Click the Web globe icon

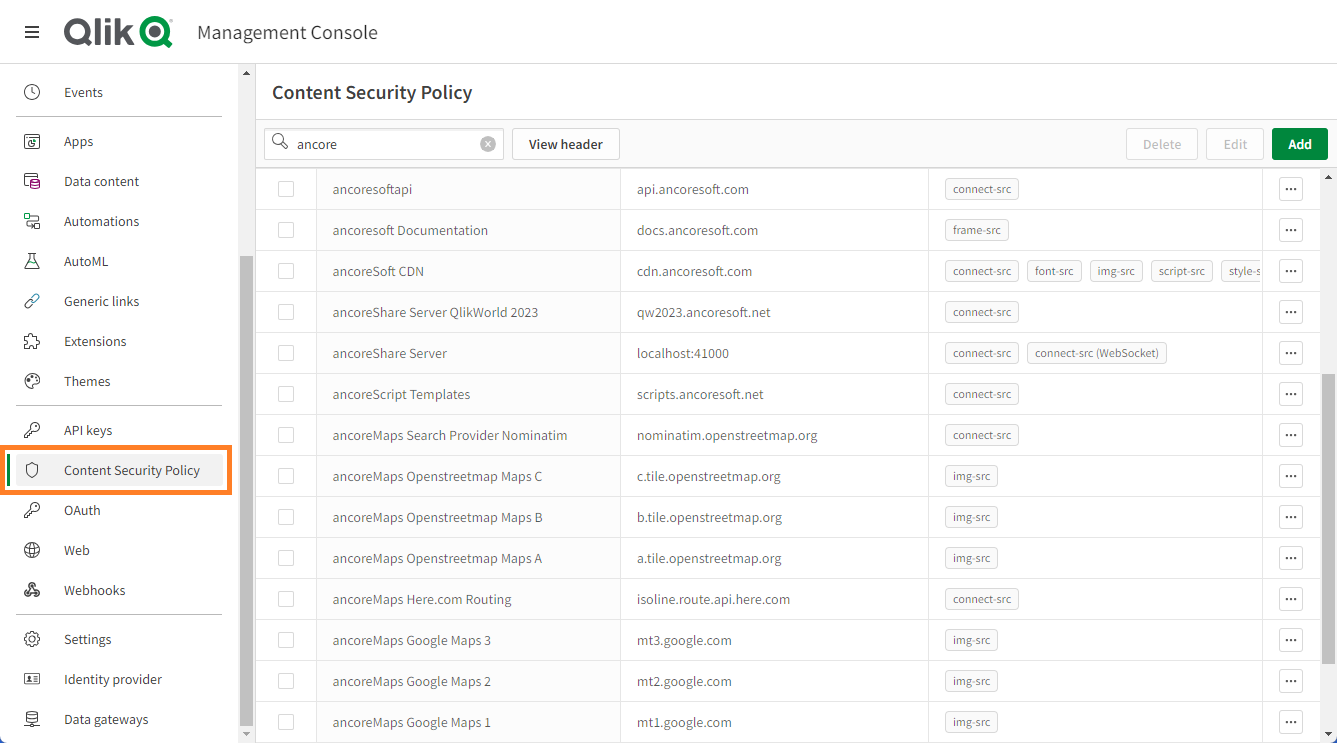pos(32,550)
